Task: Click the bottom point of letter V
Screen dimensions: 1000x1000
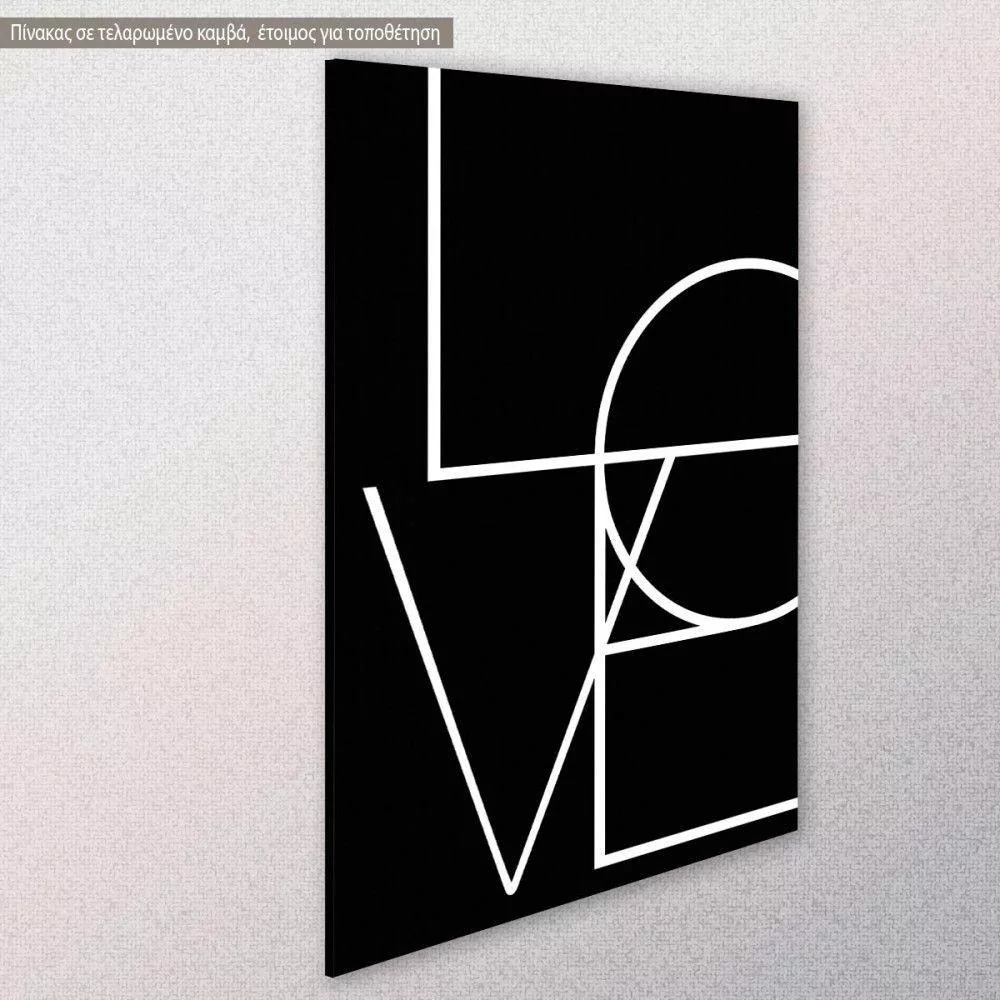Action: click(x=509, y=886)
